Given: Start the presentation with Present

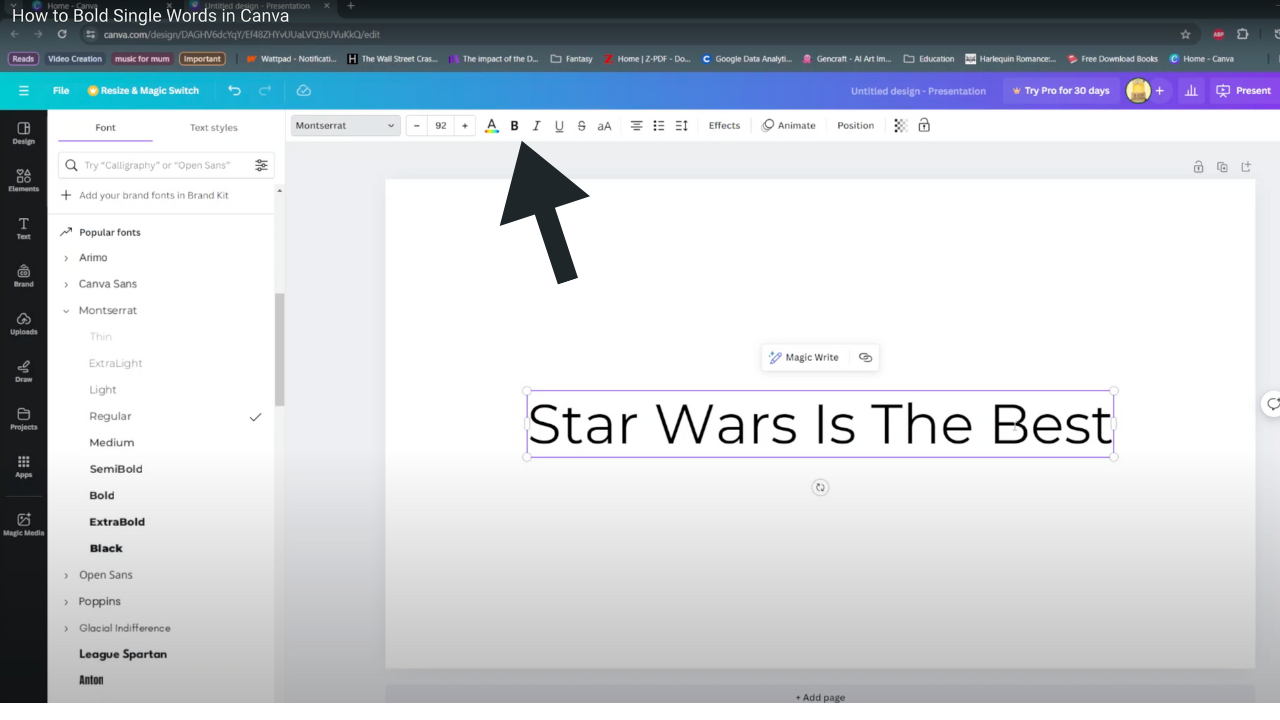Looking at the screenshot, I should 1244,91.
